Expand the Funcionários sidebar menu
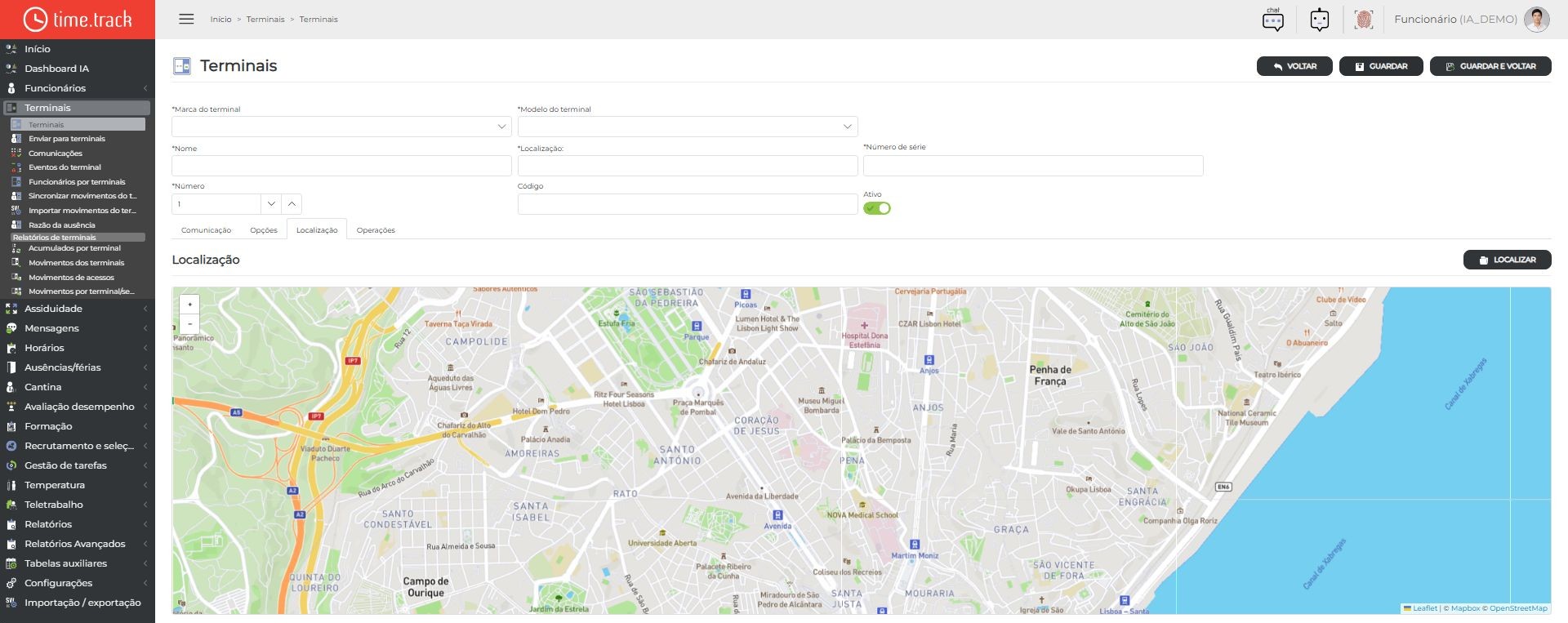This screenshot has width=1568, height=623. tap(78, 88)
